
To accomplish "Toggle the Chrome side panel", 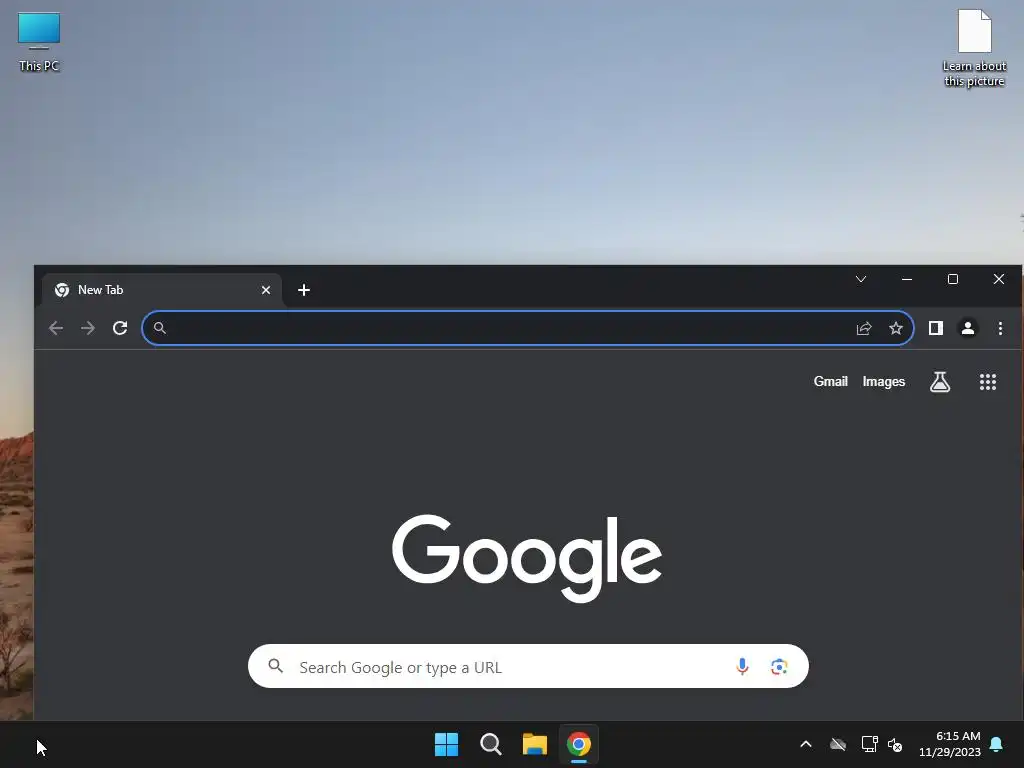I will click(x=936, y=328).
